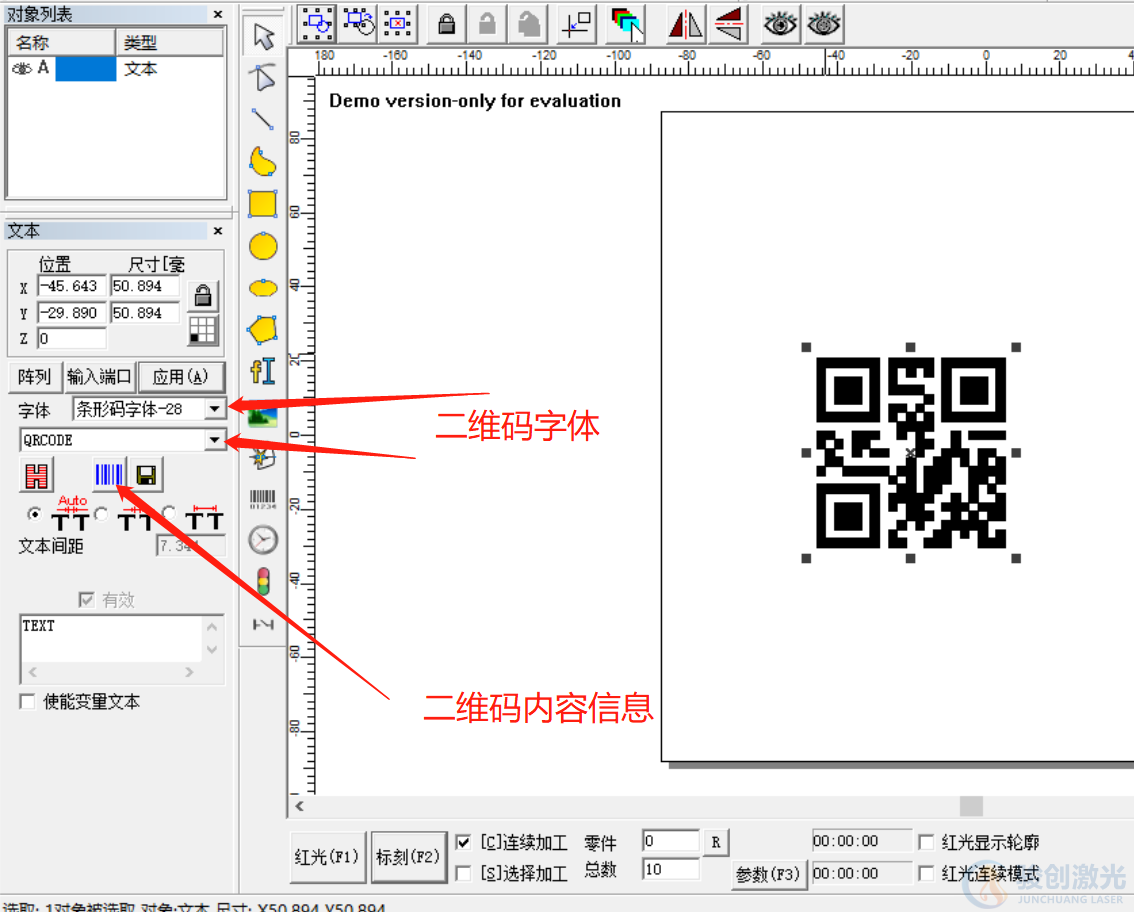1134x912 pixels.
Task: Mirror object horizontally icon
Action: point(686,24)
